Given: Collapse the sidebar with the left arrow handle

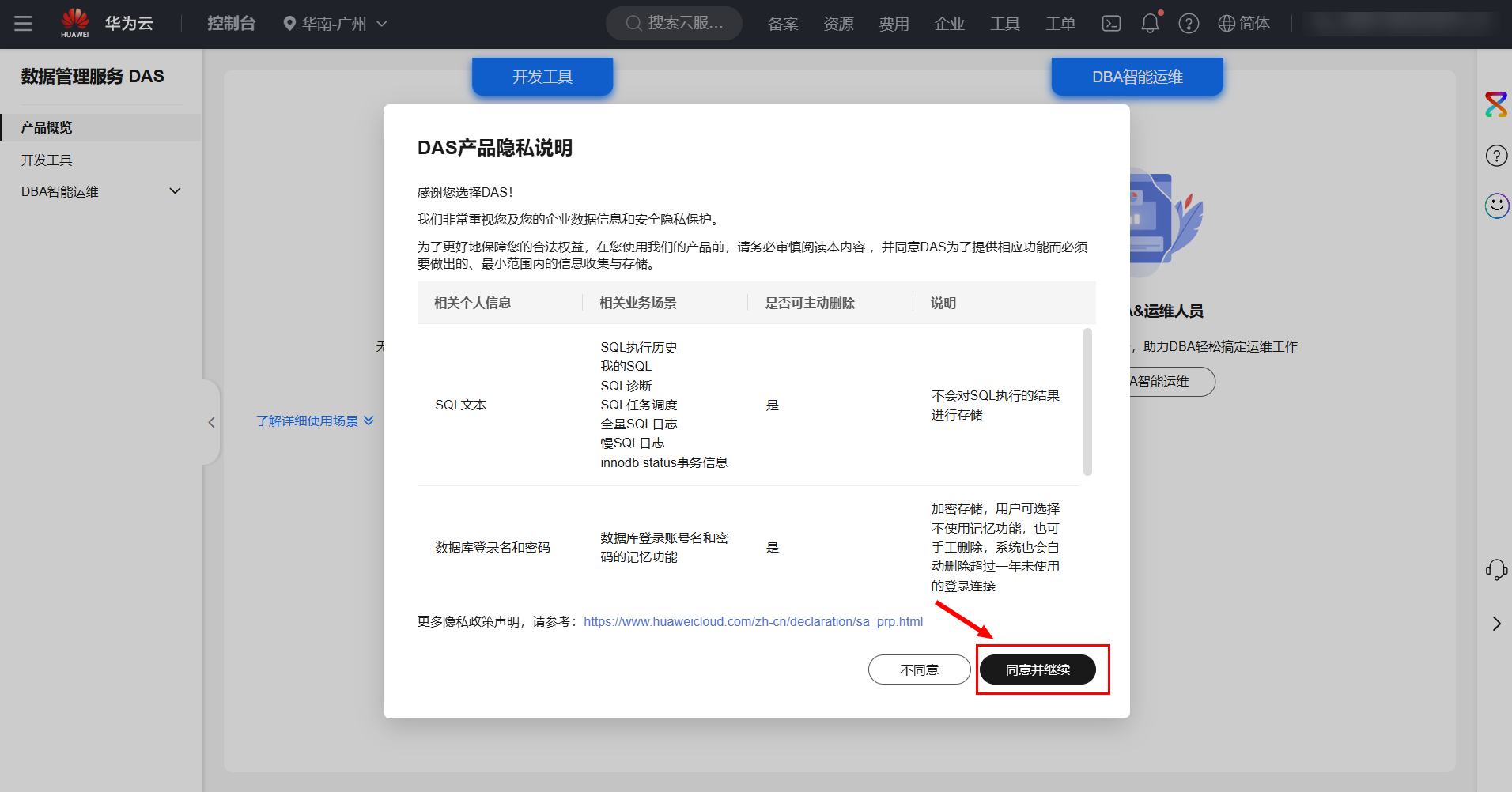Looking at the screenshot, I should [211, 422].
